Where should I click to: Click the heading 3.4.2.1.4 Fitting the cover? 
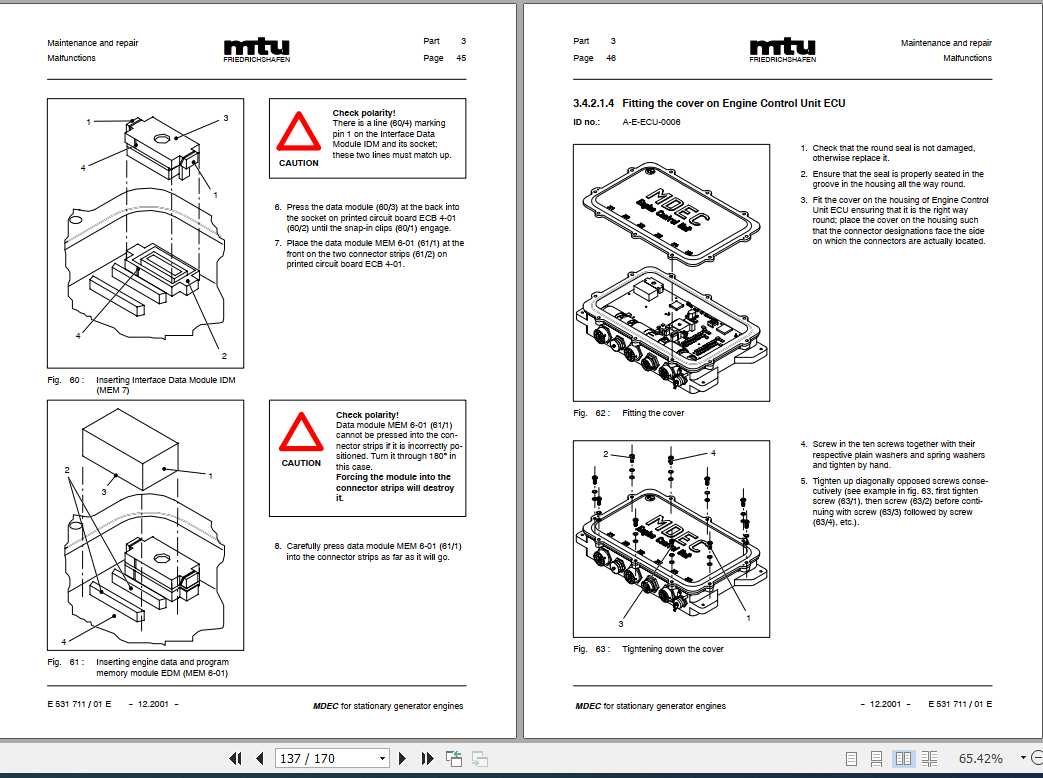tap(707, 103)
